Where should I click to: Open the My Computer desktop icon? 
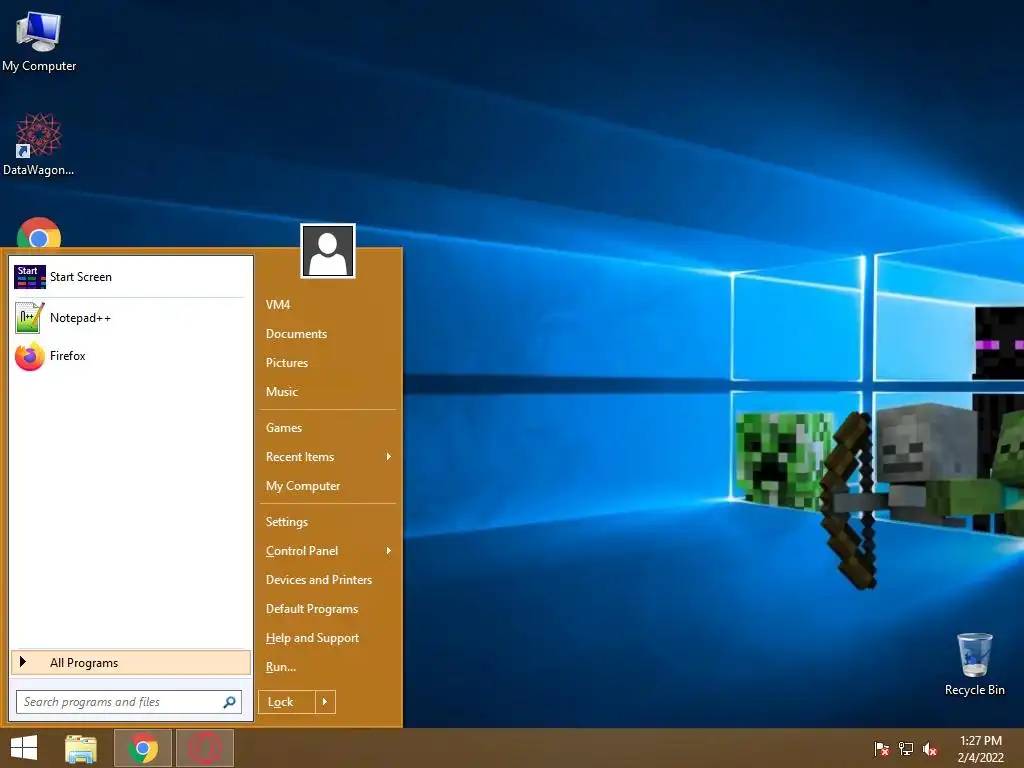click(x=39, y=40)
